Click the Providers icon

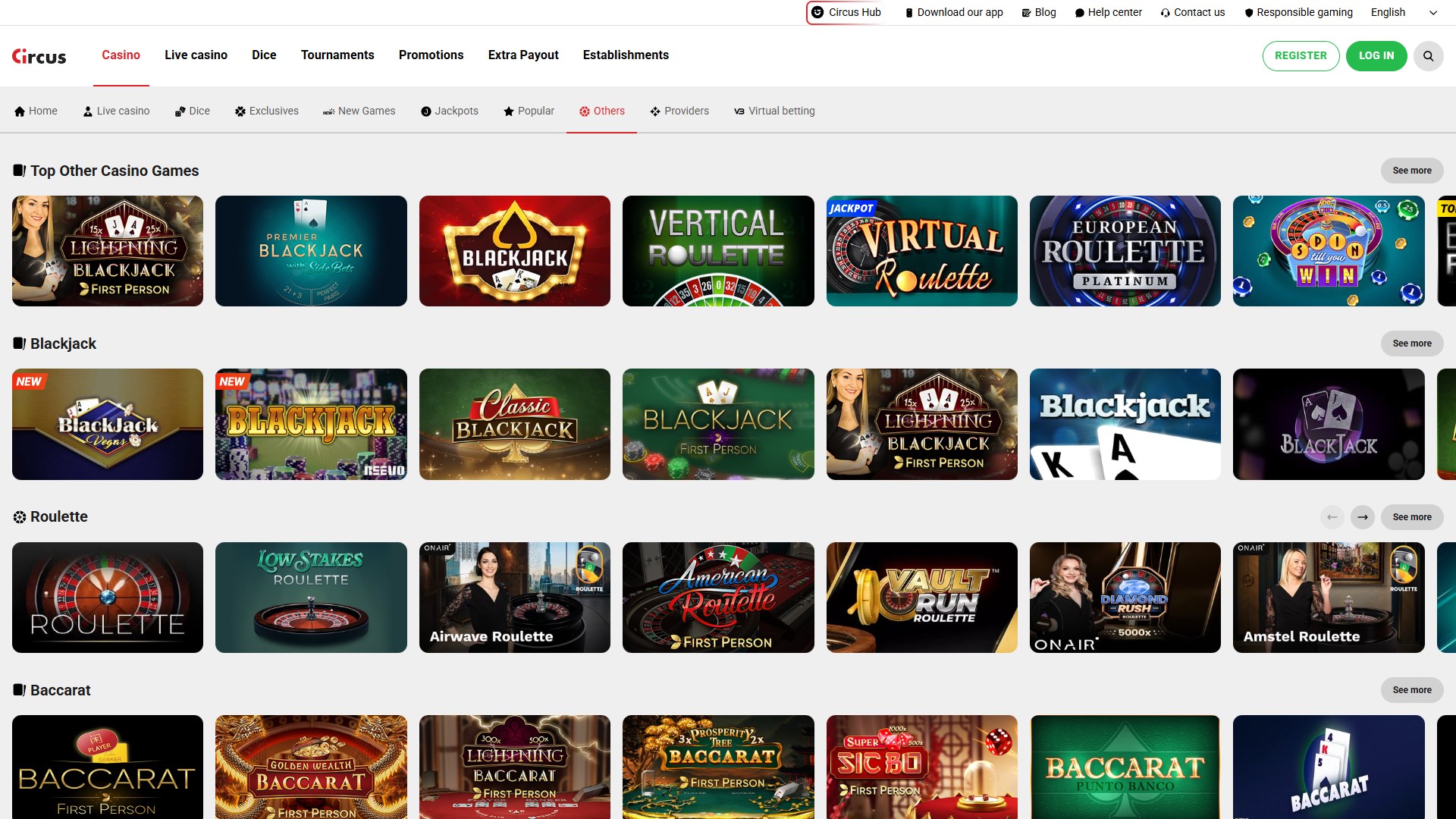point(655,111)
